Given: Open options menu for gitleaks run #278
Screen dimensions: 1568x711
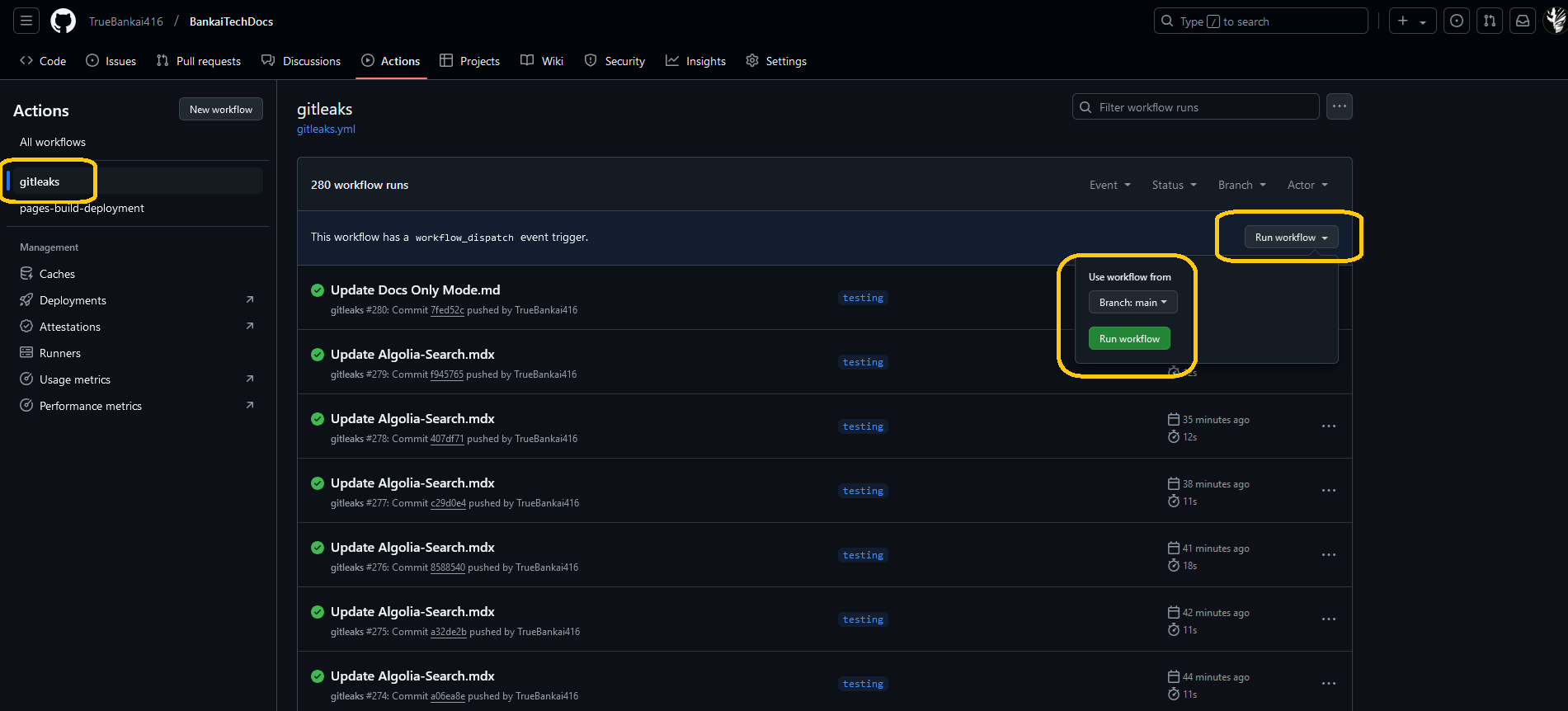Looking at the screenshot, I should pyautogui.click(x=1328, y=426).
